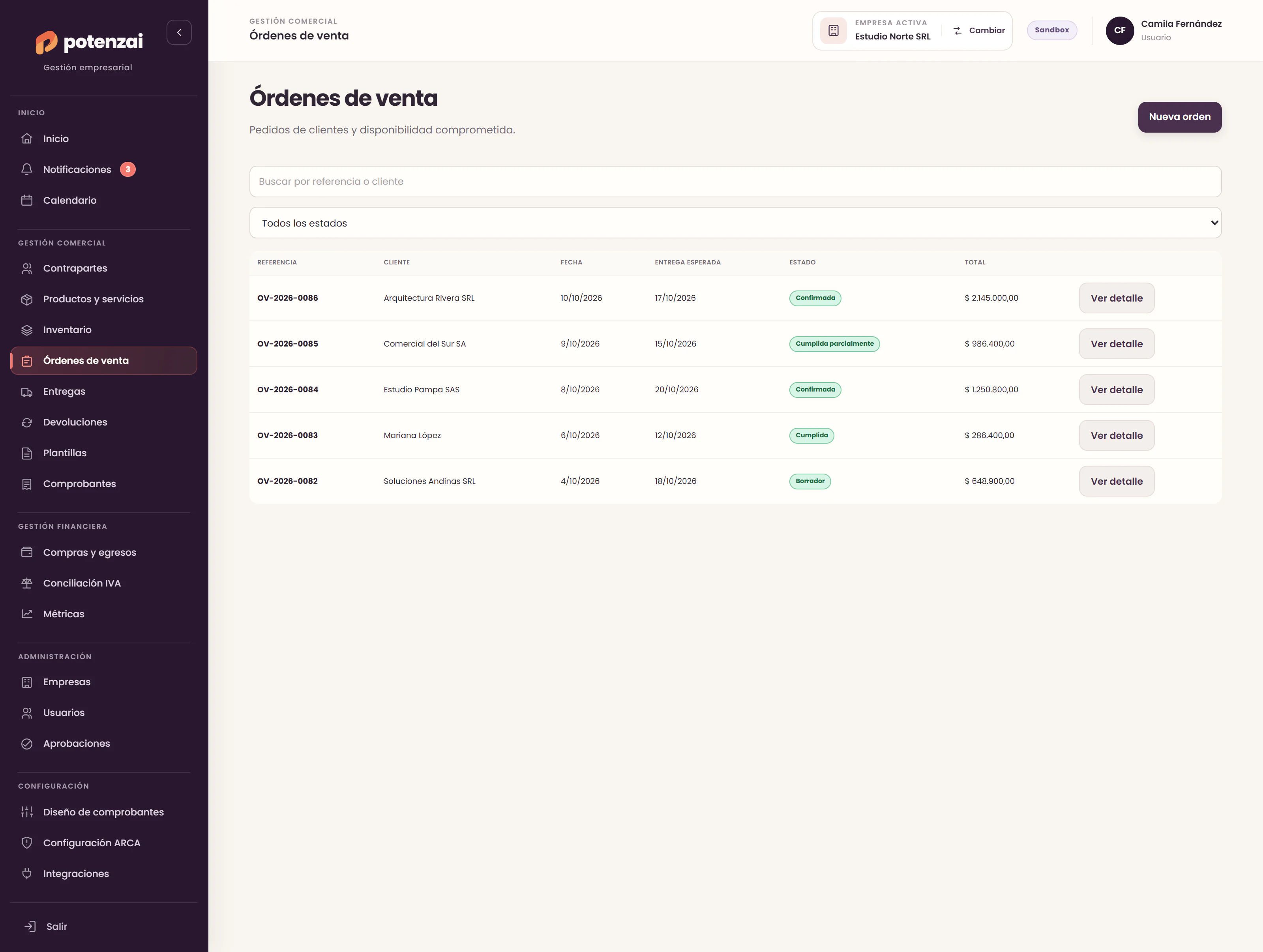The width and height of the screenshot is (1263, 952).
Task: Click the Inventario layers icon
Action: (27, 330)
